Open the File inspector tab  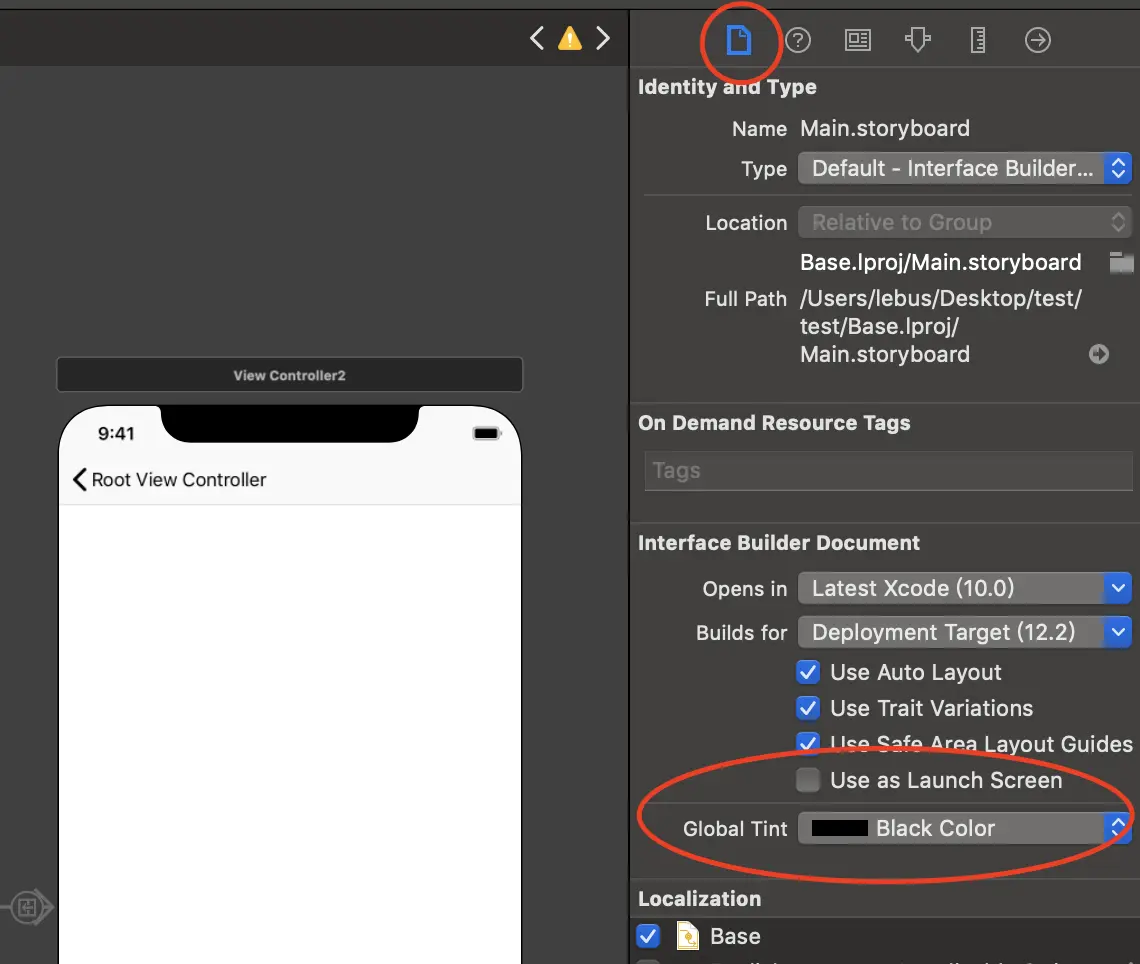point(738,40)
